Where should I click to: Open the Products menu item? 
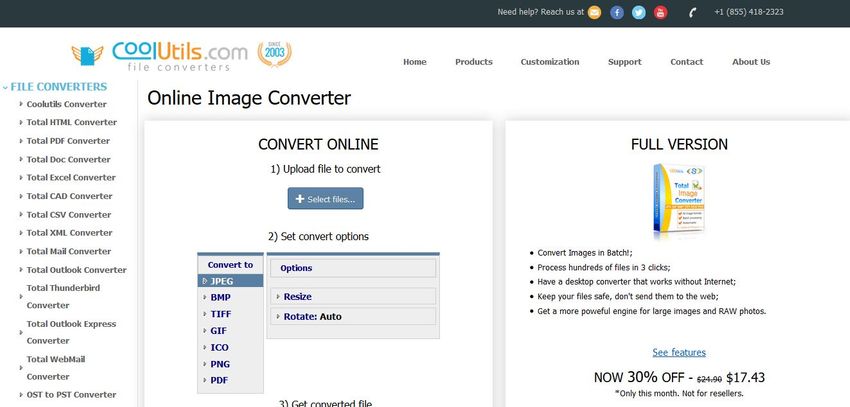473,62
